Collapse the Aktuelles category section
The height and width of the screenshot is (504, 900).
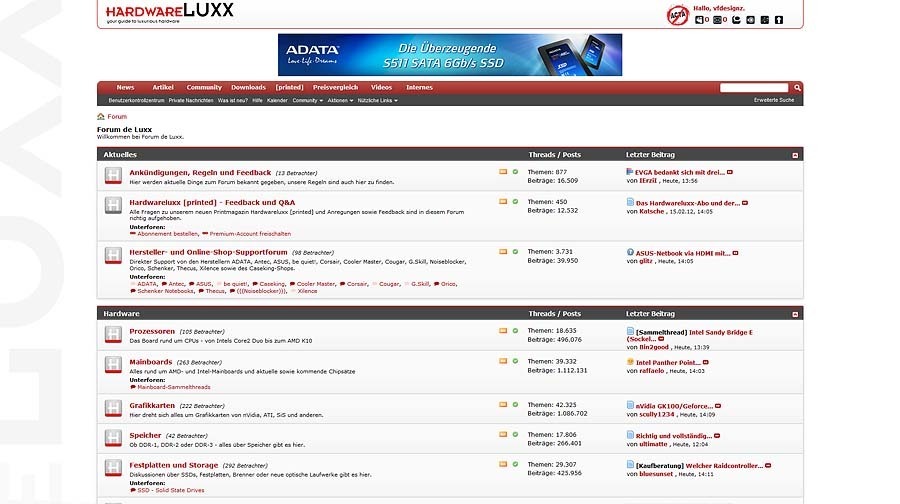click(x=795, y=156)
